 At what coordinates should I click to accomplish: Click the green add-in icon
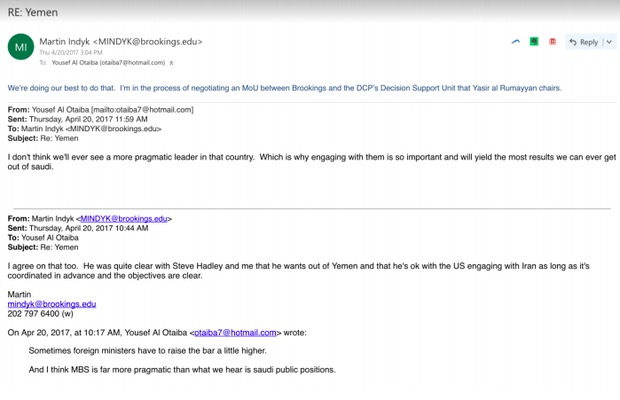click(534, 42)
